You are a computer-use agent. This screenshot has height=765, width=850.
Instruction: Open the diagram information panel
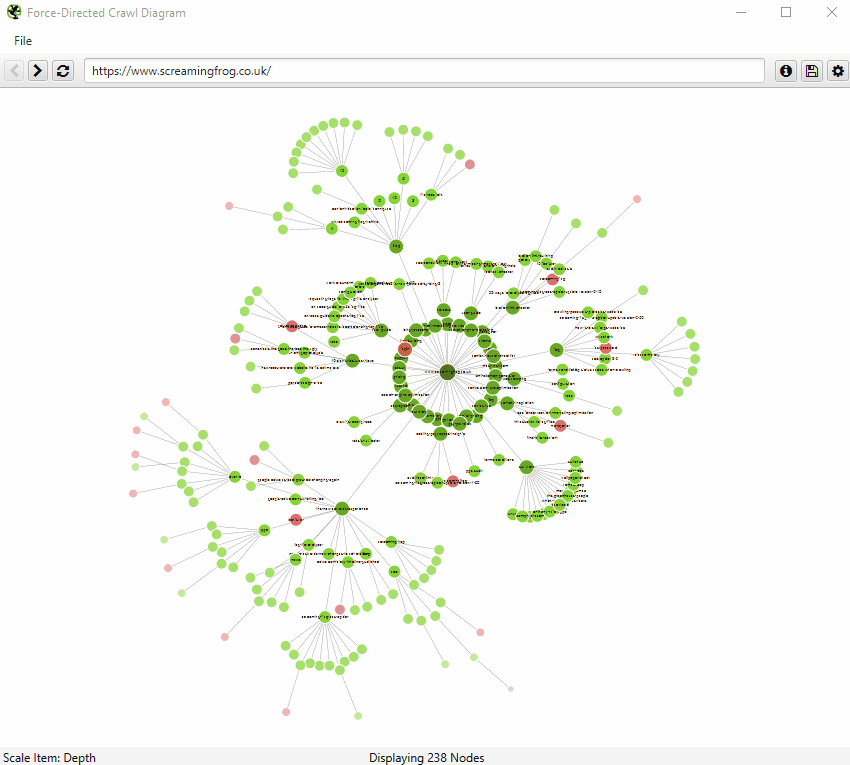pos(786,70)
